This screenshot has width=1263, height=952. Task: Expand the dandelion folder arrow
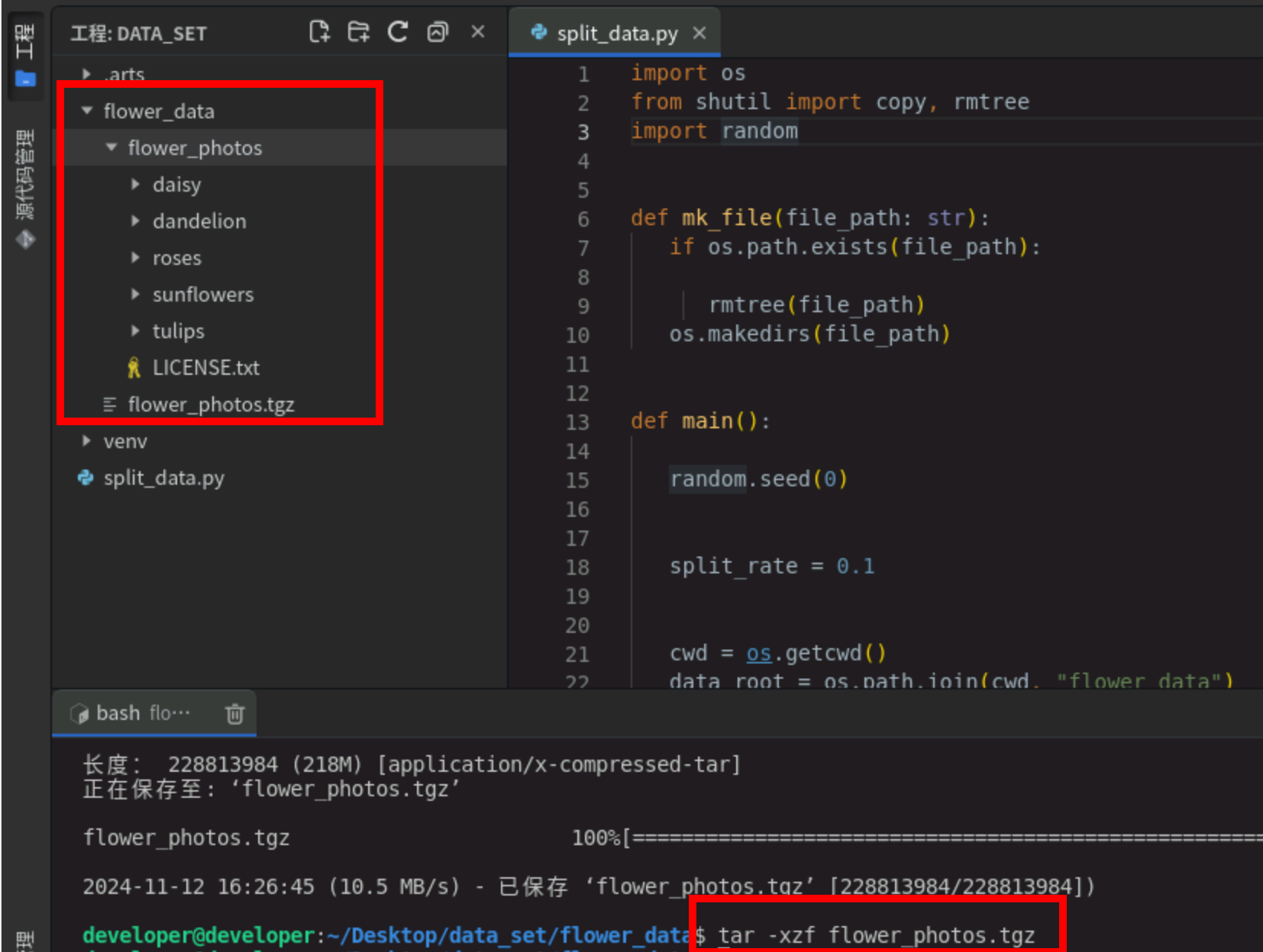click(x=135, y=221)
